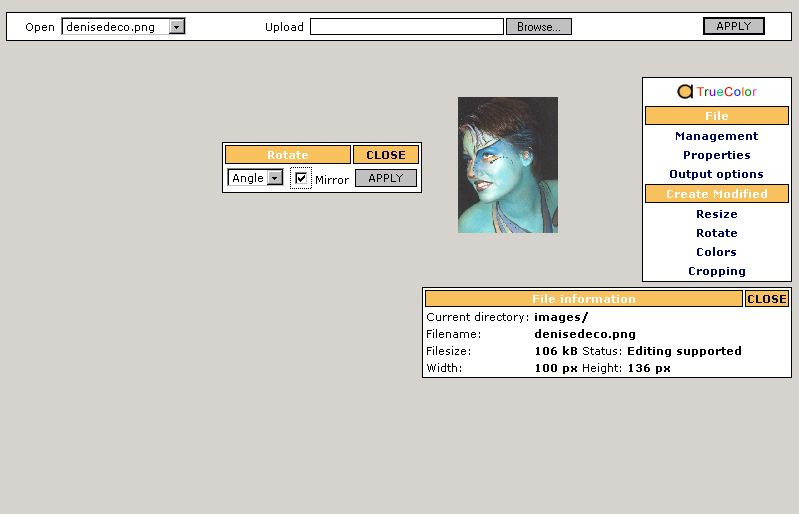The image size is (799, 514).
Task: Click the blue face image preview
Action: [507, 165]
